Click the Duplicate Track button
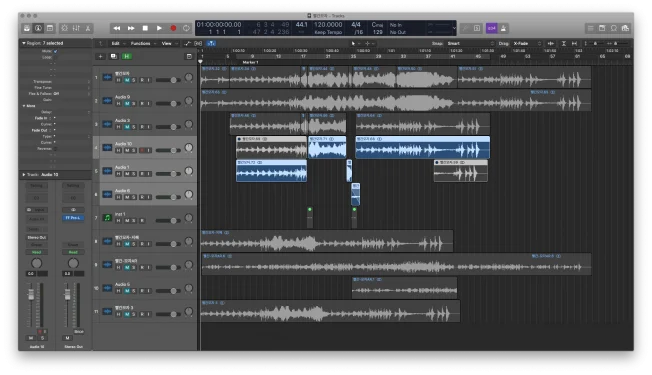Screen dimensions: 652x375 (114, 57)
